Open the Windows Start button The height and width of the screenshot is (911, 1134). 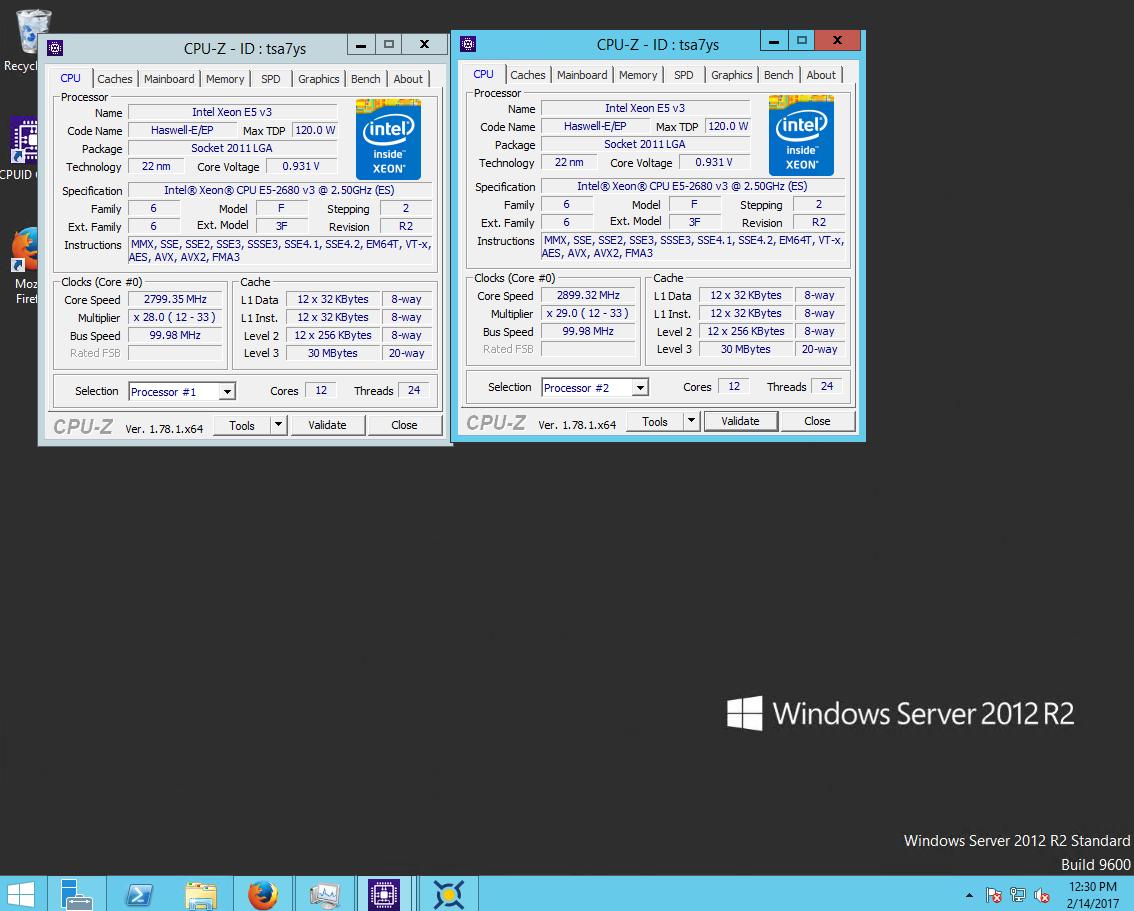(20, 894)
